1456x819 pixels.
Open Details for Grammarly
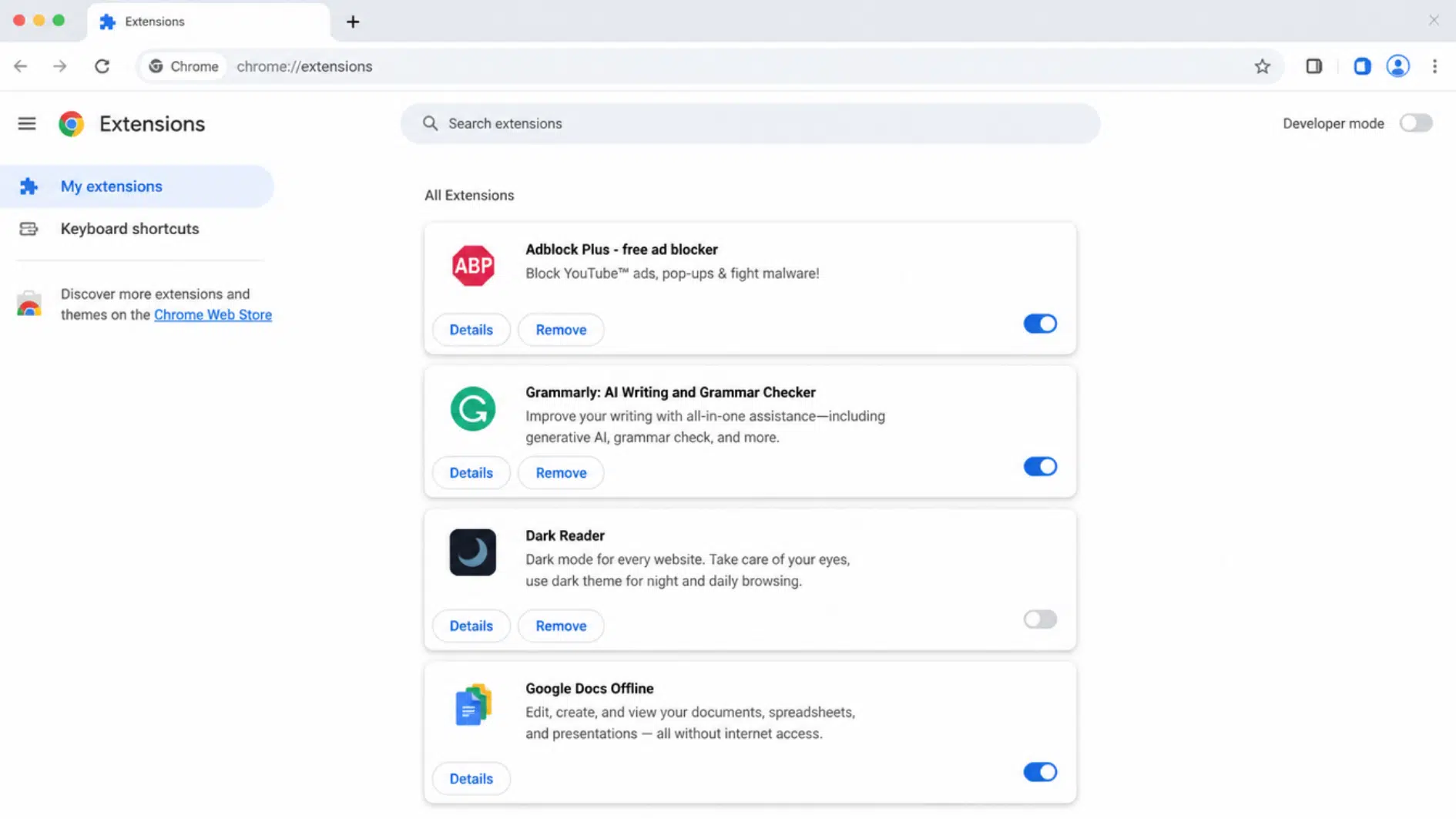pyautogui.click(x=471, y=472)
